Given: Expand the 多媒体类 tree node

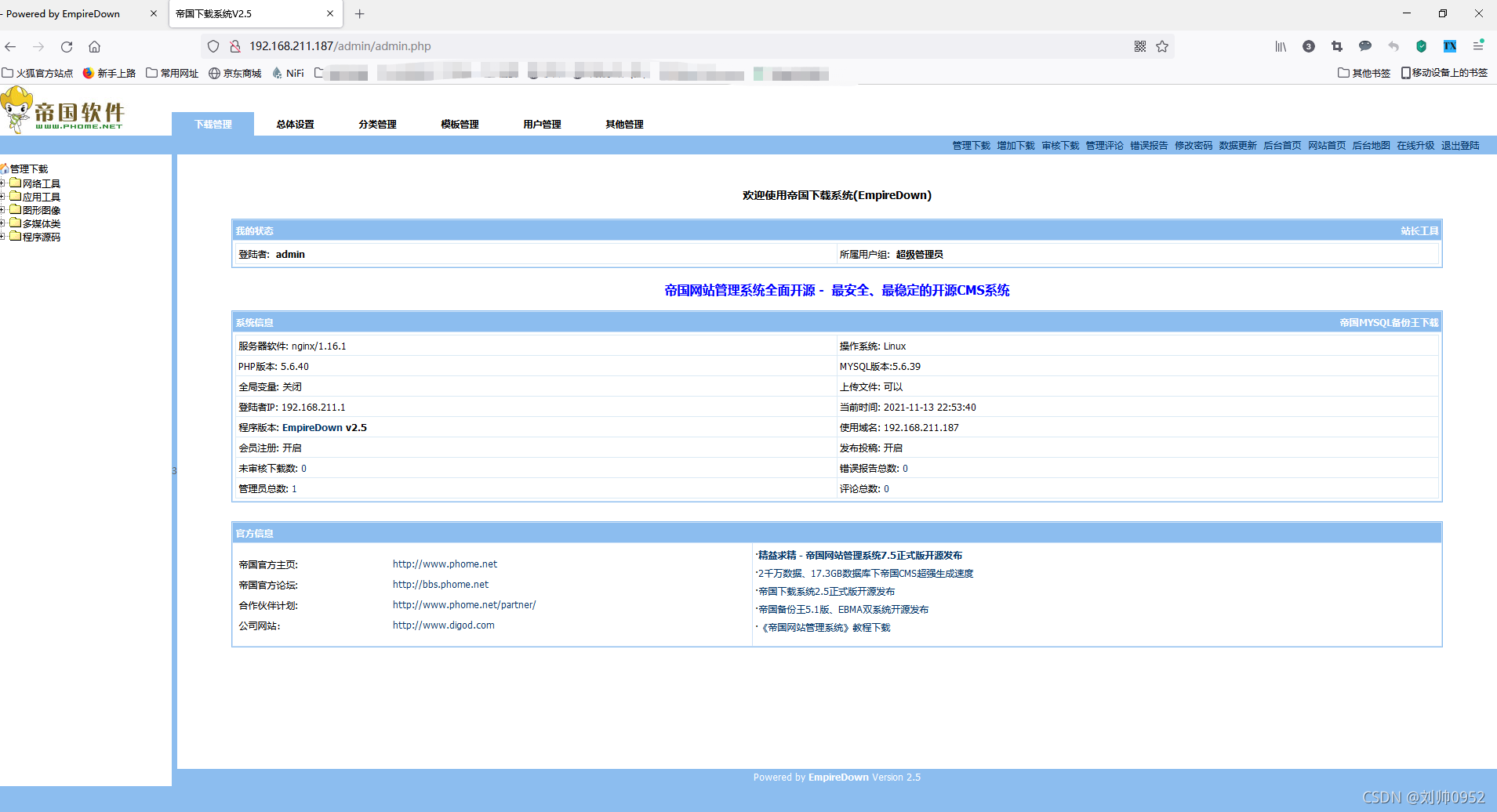Looking at the screenshot, I should click(x=3, y=223).
